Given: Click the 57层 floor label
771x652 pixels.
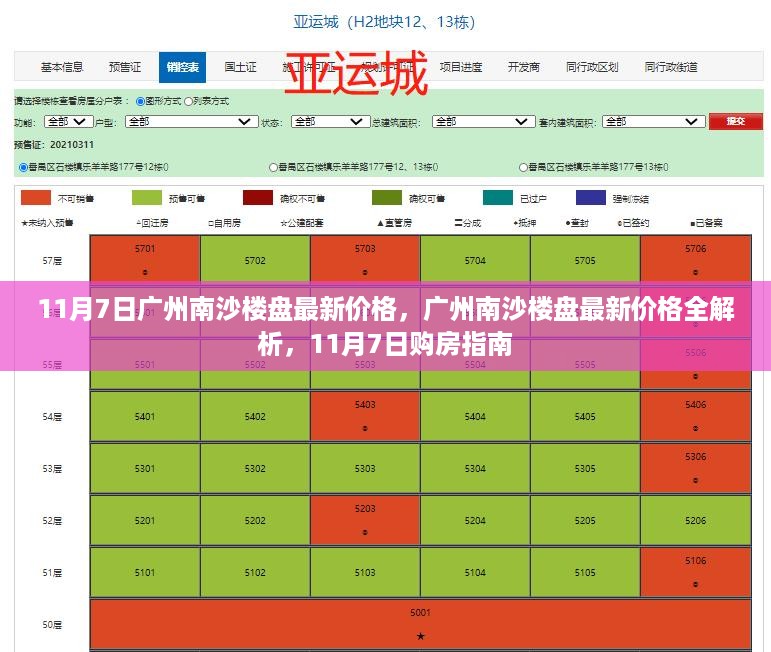Looking at the screenshot, I should [x=52, y=261].
